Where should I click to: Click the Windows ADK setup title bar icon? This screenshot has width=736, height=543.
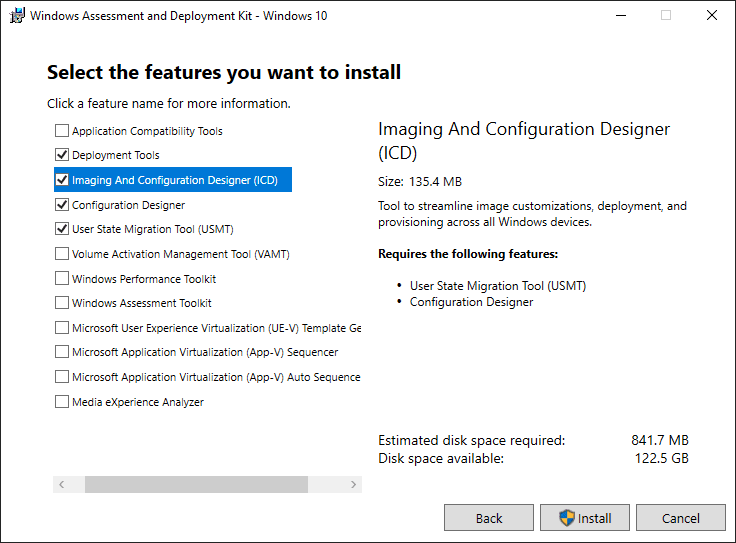(17, 16)
